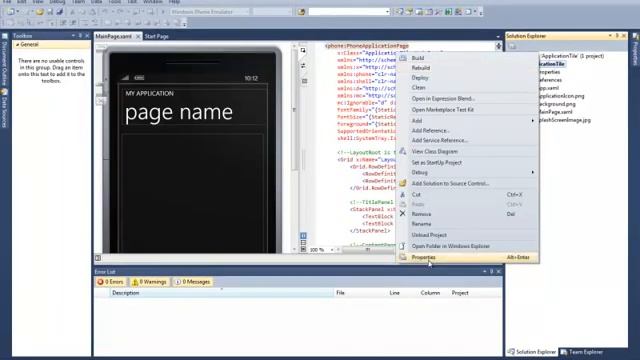The image size is (640, 360).
Task: Close the Error List panel
Action: (499, 271)
